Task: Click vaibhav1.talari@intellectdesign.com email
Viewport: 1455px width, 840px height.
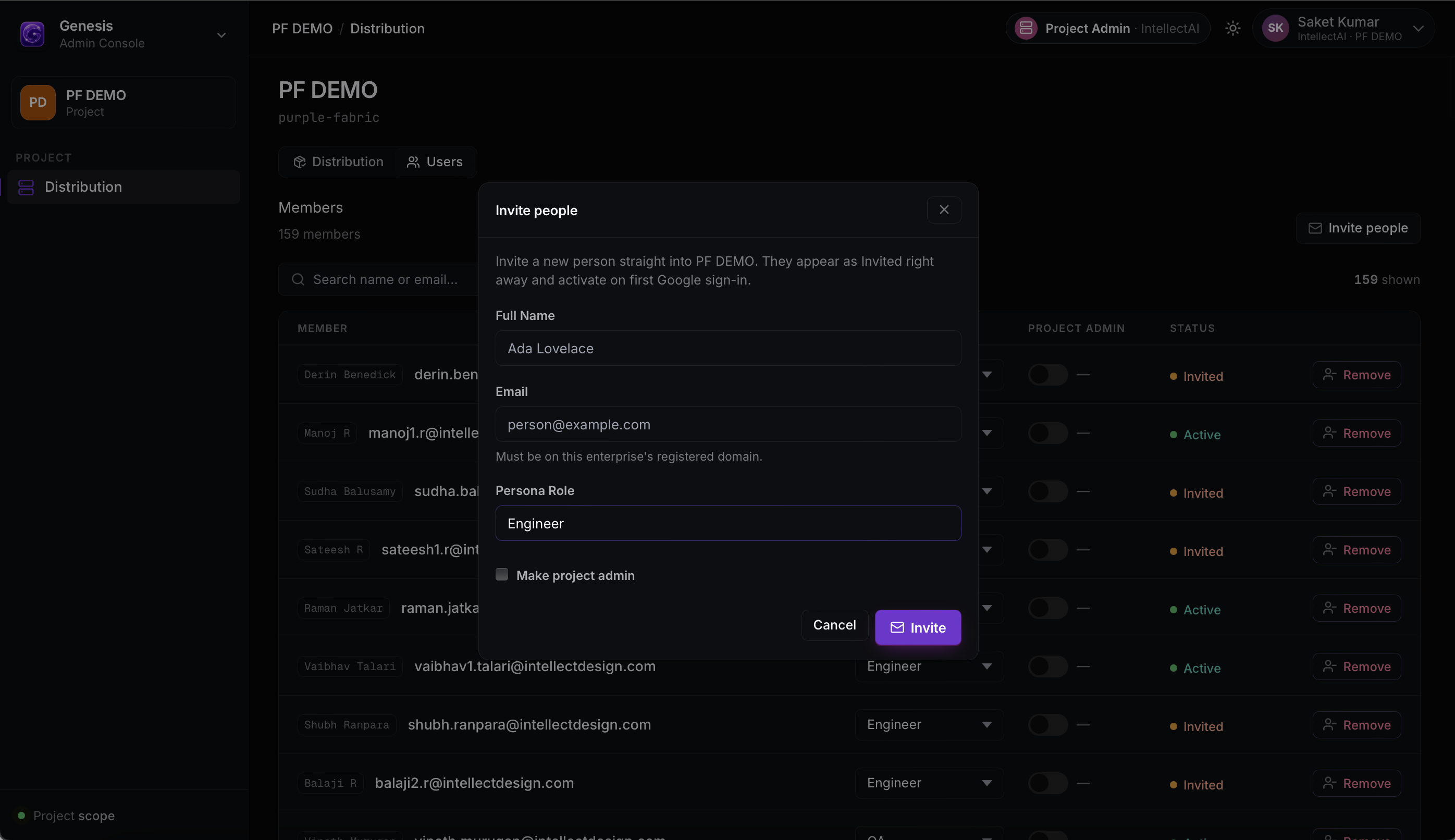Action: tap(535, 666)
